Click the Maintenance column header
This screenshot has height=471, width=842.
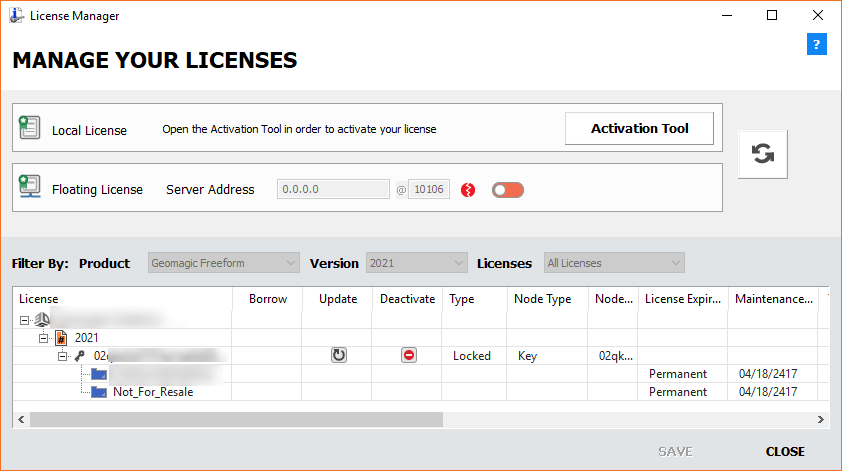pos(772,299)
